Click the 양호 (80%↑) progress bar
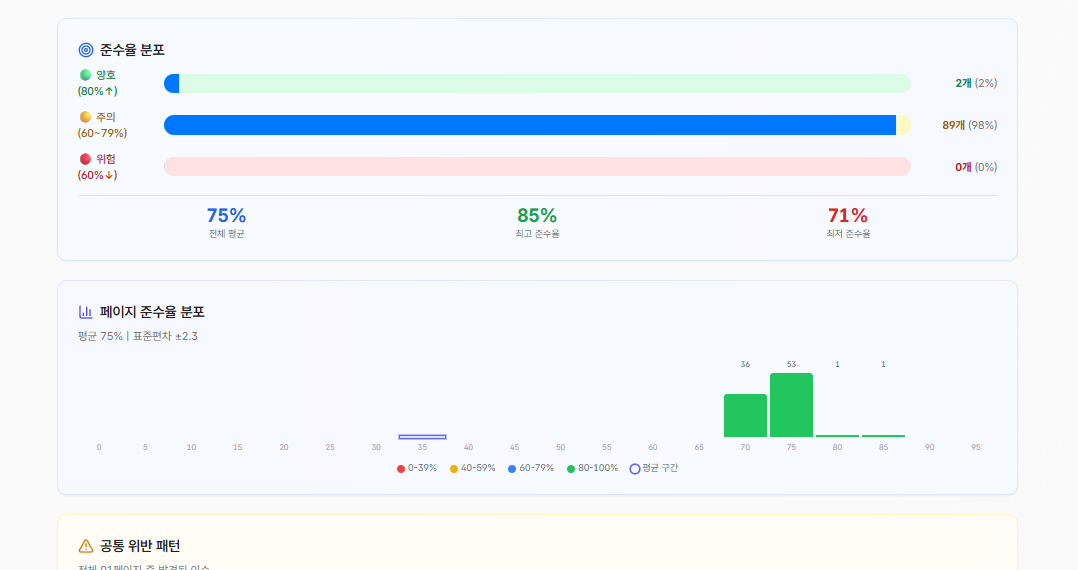1078x570 pixels. (x=537, y=83)
